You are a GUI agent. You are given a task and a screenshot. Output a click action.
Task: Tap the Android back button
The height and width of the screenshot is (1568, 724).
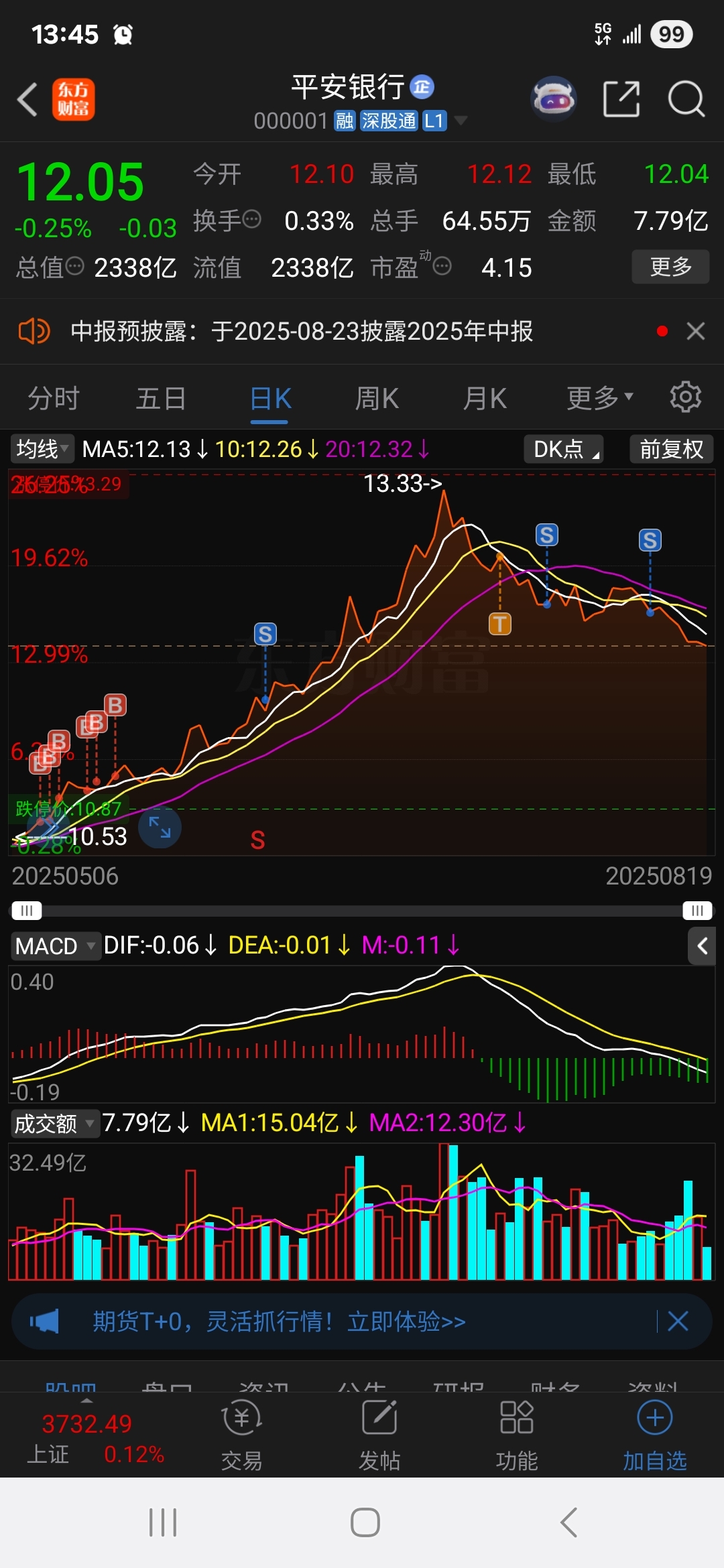(568, 1522)
